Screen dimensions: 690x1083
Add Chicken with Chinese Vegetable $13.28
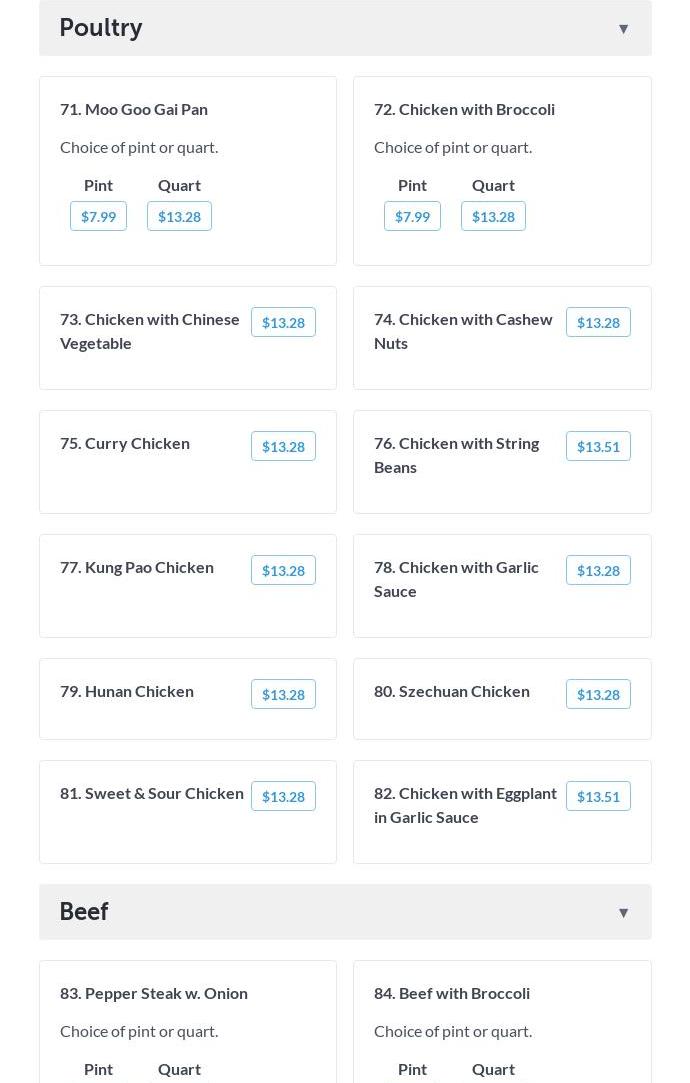[x=283, y=322]
